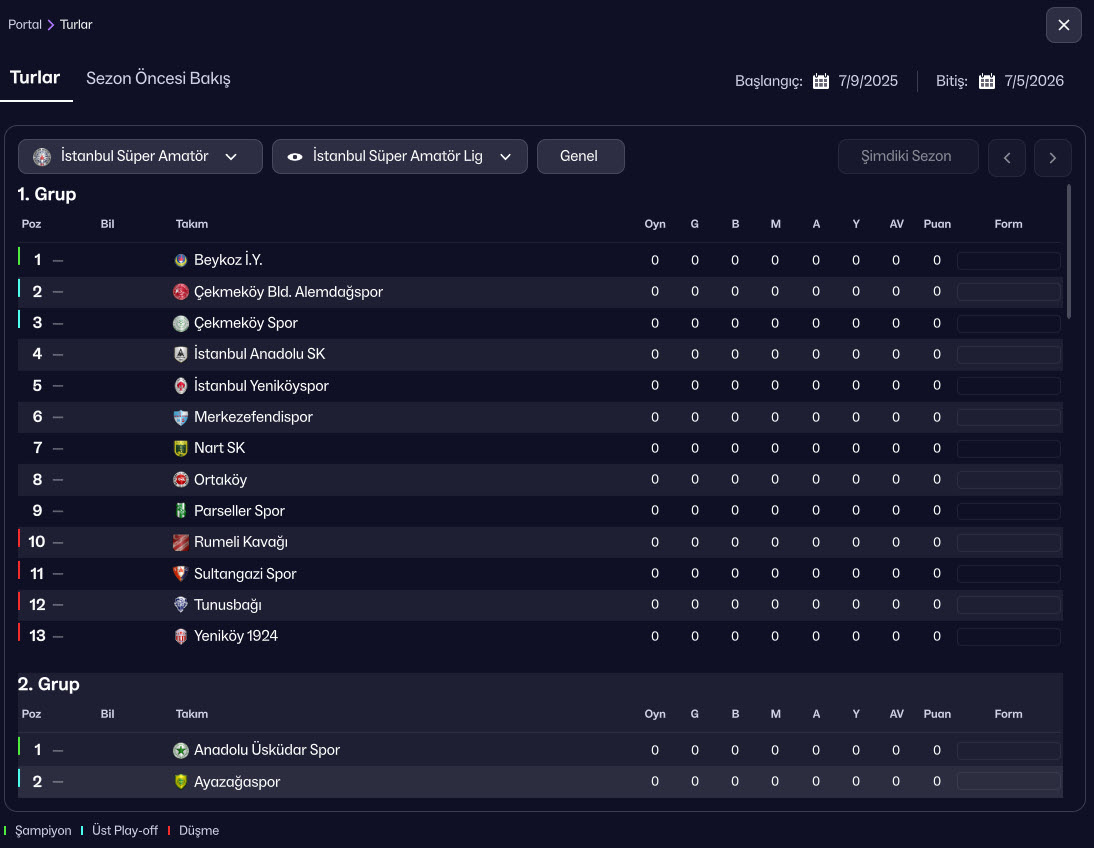The image size is (1094, 848).
Task: Toggle the eye icon in league dropdown
Action: (x=295, y=157)
